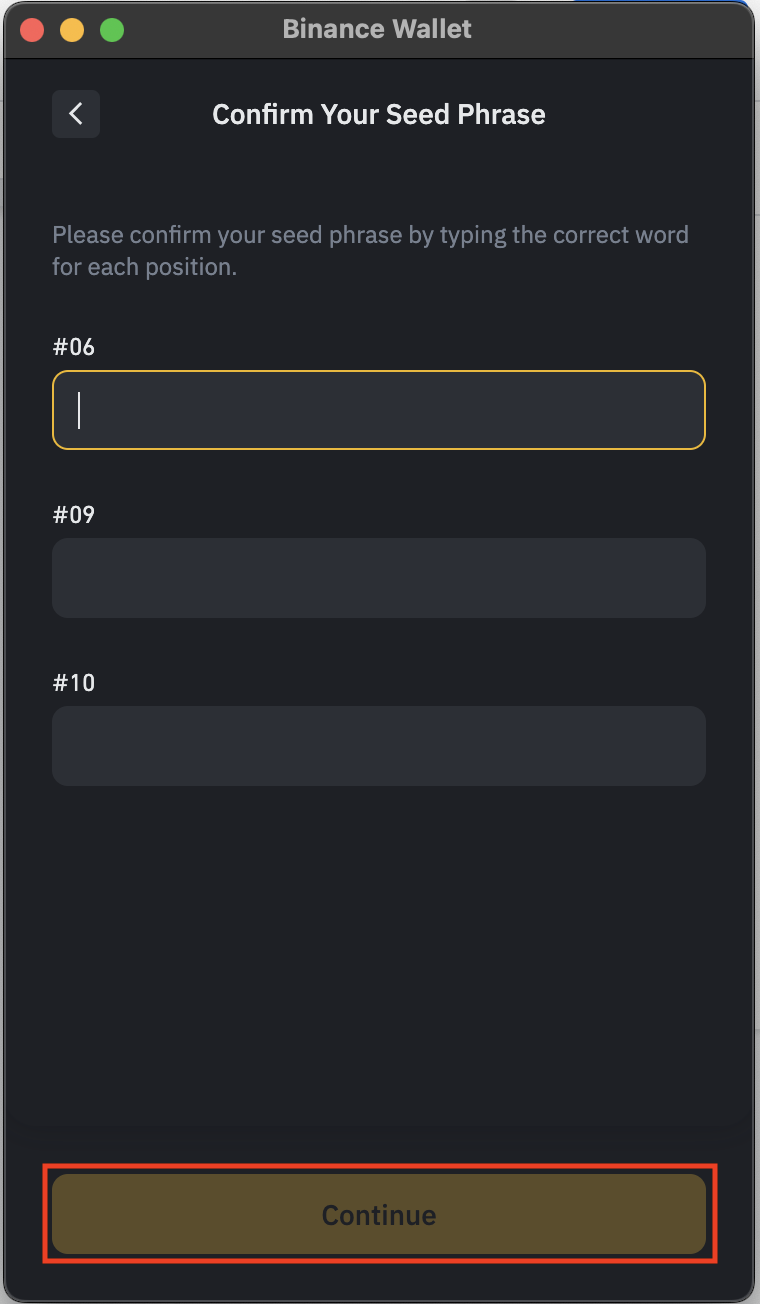Click the "Confirm Your Seed Phrase" heading

pyautogui.click(x=379, y=114)
